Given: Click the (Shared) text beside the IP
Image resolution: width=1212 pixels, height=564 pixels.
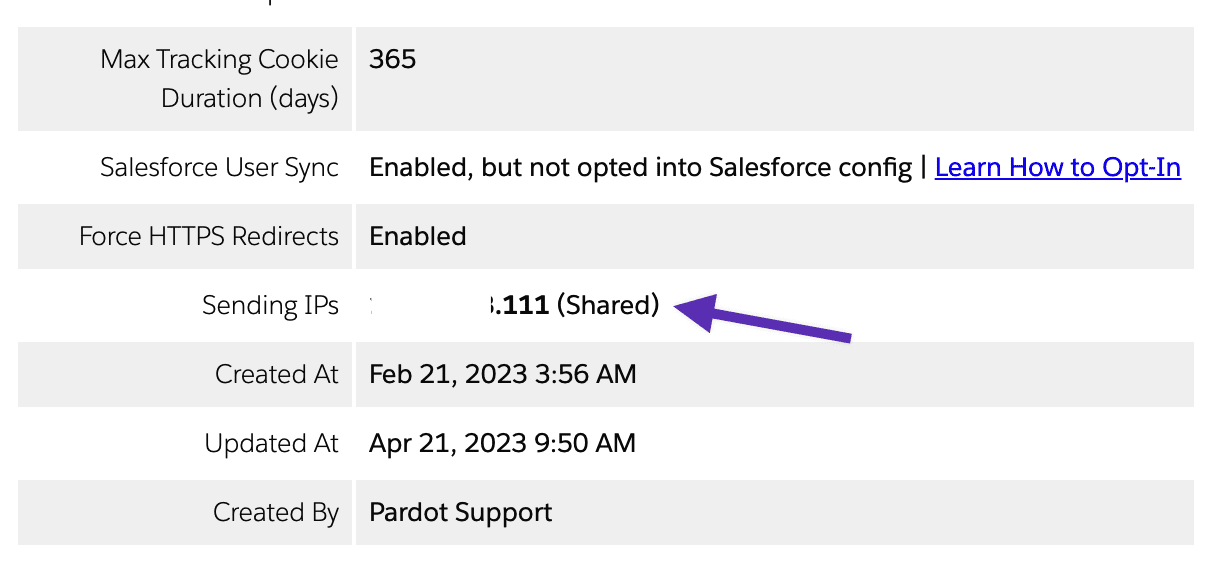Looking at the screenshot, I should (x=608, y=305).
